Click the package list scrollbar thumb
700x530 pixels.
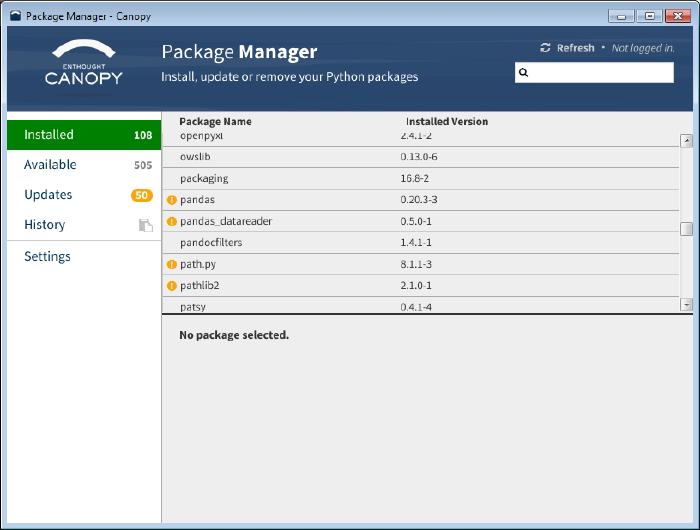tap(686, 229)
